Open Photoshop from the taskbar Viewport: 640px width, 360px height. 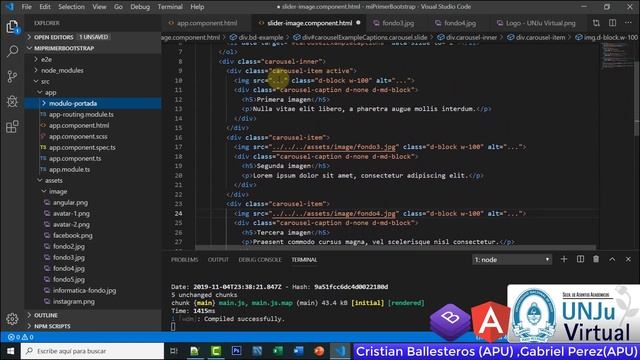click(236, 351)
